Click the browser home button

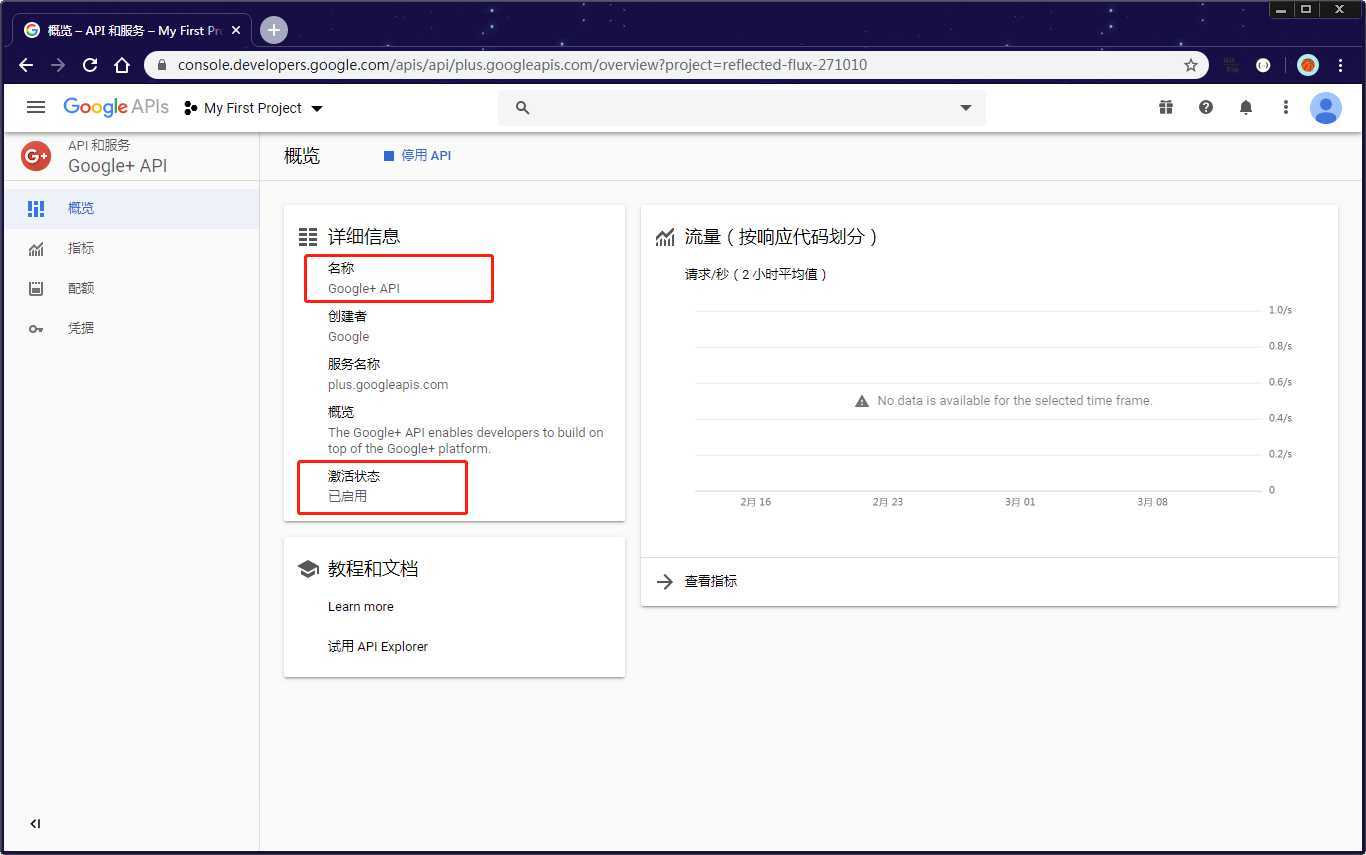(x=122, y=65)
